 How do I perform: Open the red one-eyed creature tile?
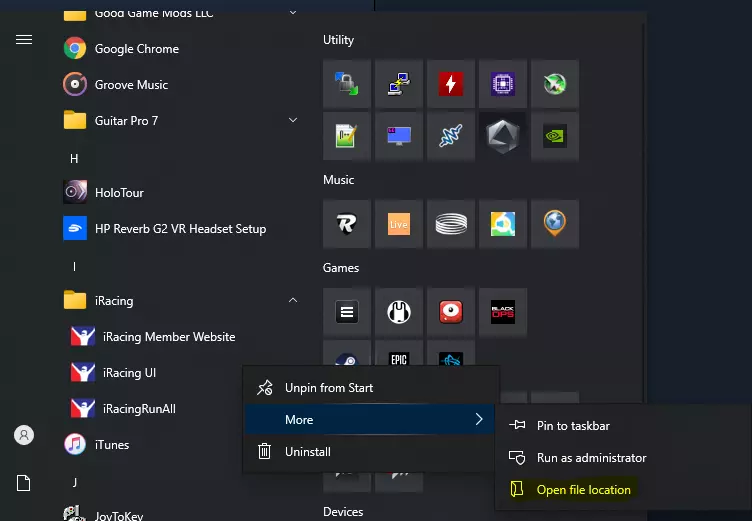[451, 312]
